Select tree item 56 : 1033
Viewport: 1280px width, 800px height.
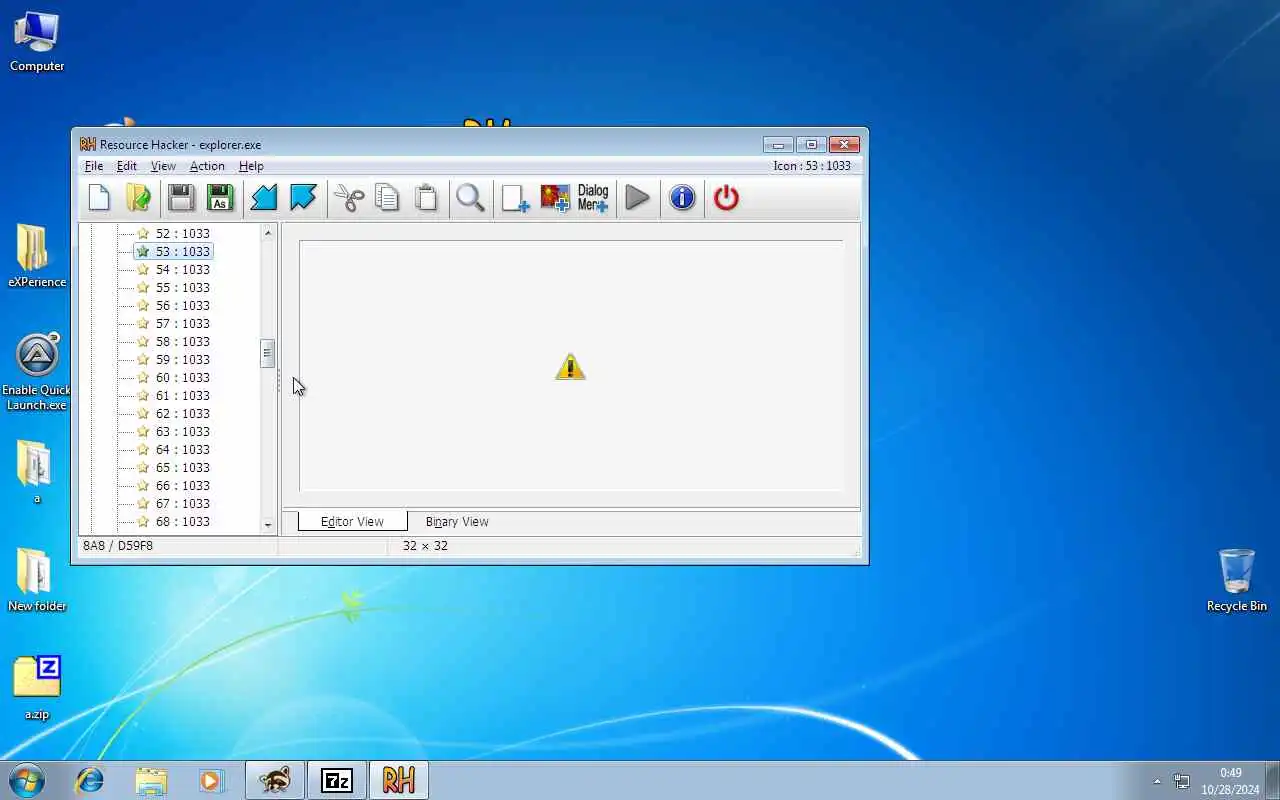182,305
